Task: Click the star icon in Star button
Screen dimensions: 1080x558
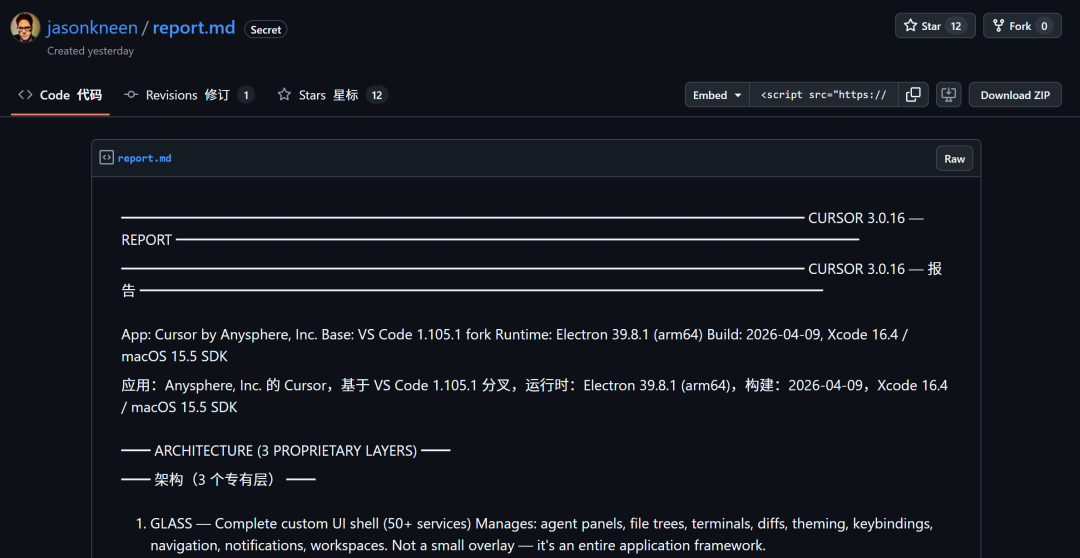Action: (x=910, y=26)
